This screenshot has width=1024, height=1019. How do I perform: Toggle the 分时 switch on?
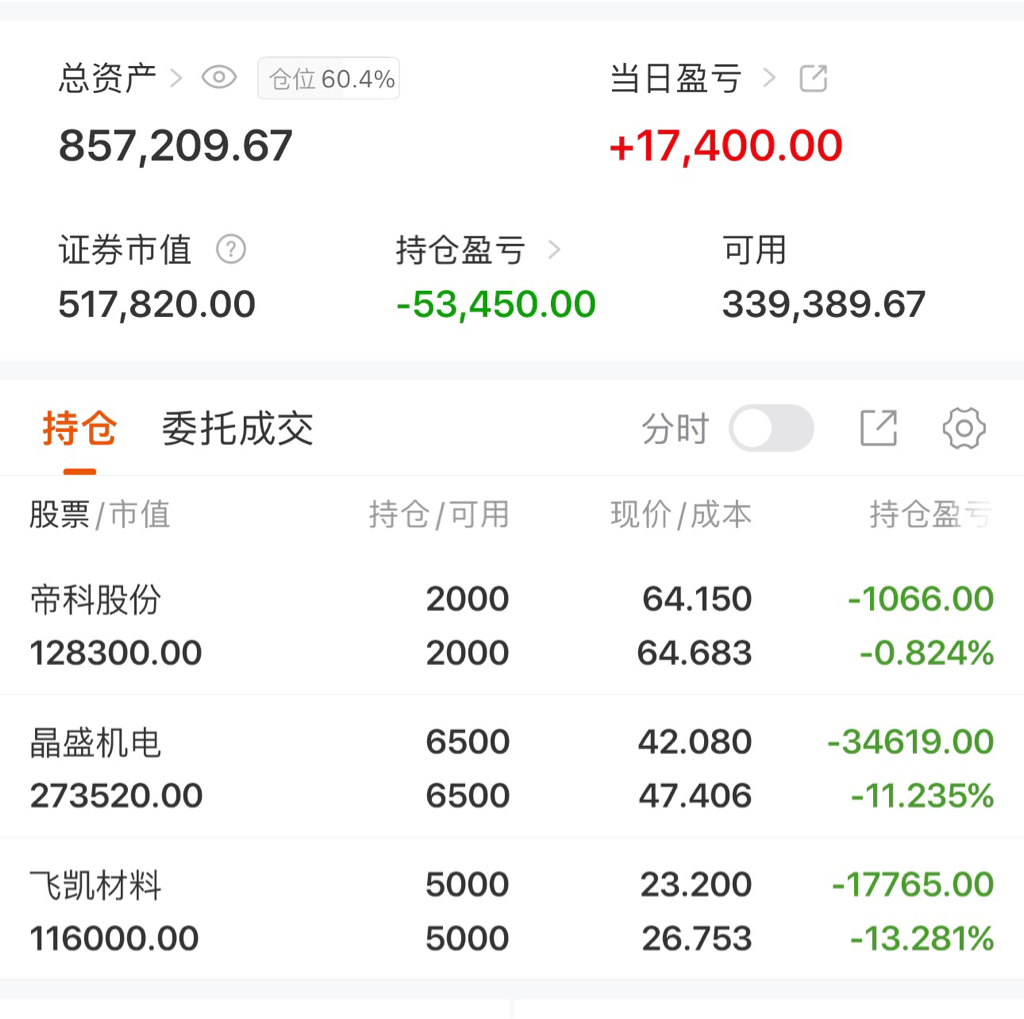pos(771,429)
